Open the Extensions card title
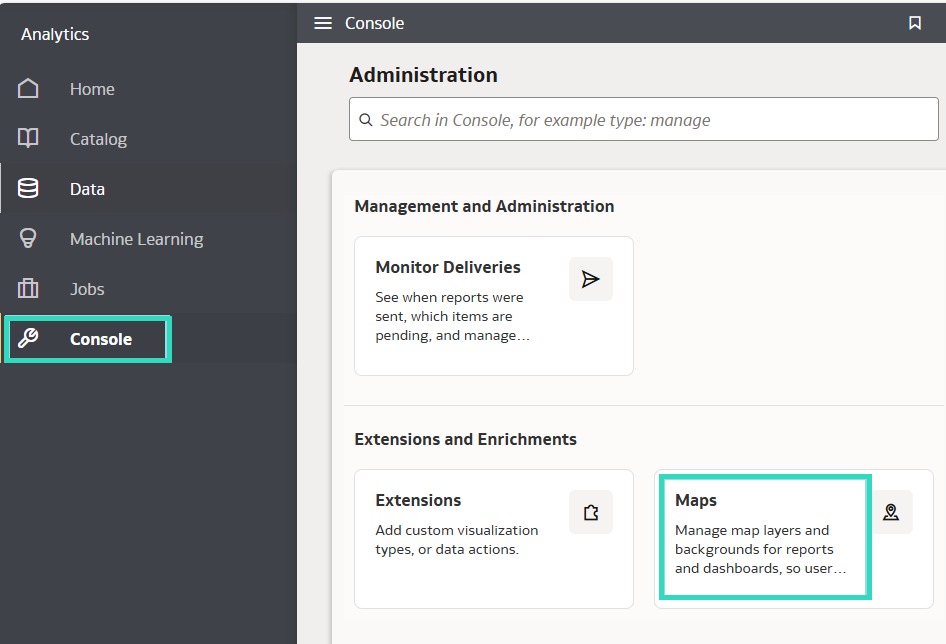The image size is (946, 644). 418,500
